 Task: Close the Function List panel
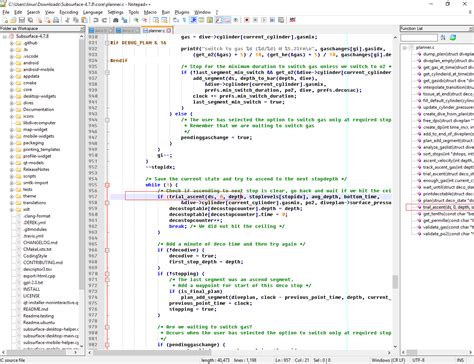[471, 29]
